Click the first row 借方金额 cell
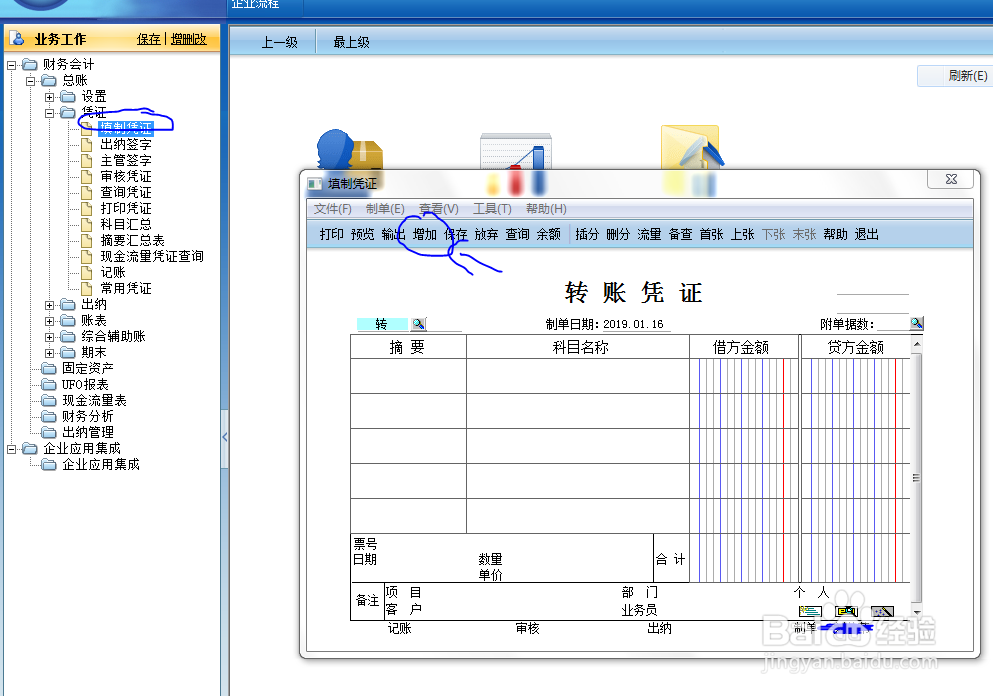 pyautogui.click(x=744, y=376)
